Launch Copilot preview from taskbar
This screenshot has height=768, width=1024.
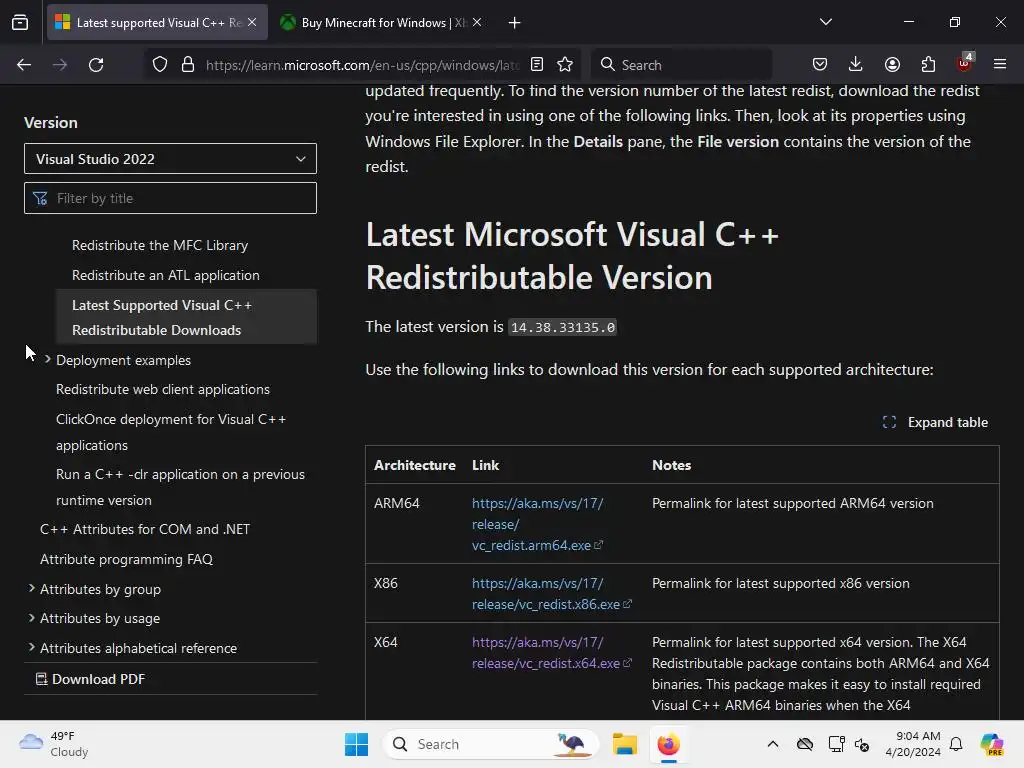click(x=992, y=744)
